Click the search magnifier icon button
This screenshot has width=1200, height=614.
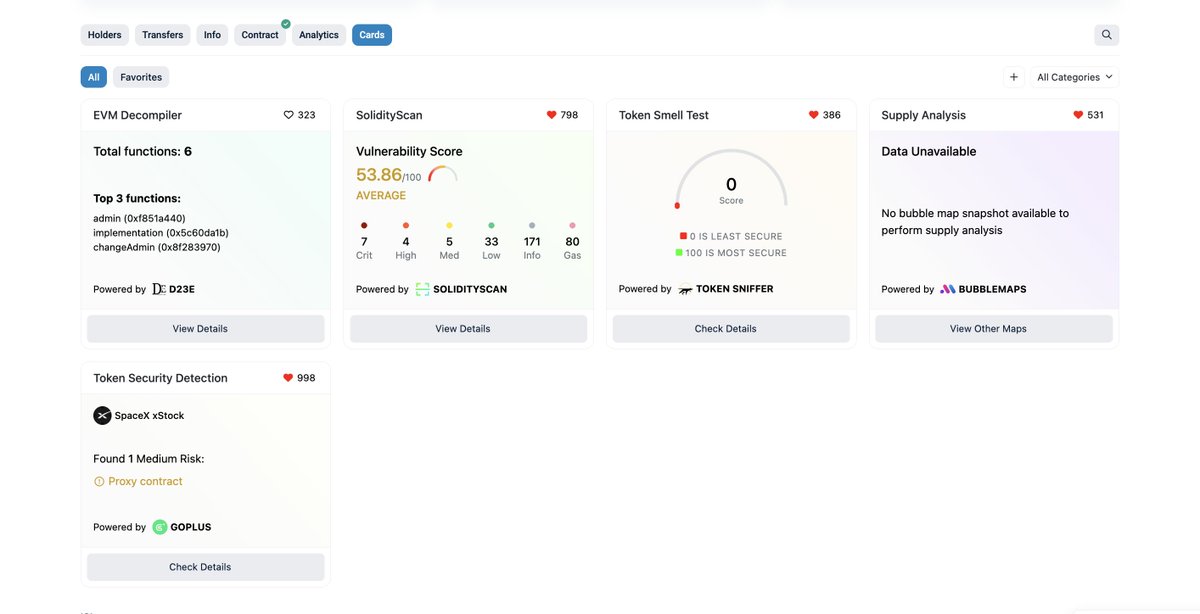tap(1106, 35)
